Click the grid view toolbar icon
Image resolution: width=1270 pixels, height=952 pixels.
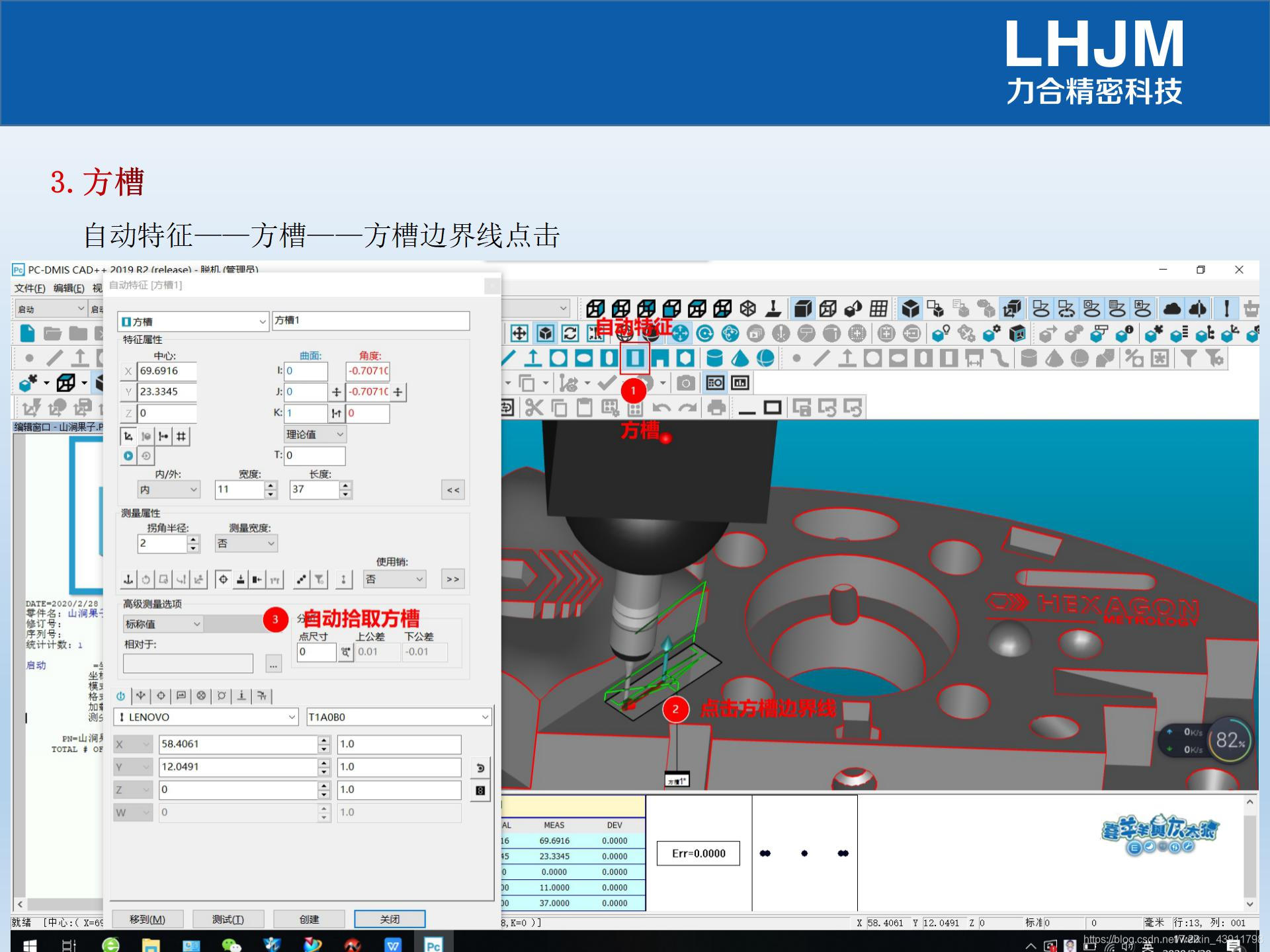pyautogui.click(x=878, y=309)
